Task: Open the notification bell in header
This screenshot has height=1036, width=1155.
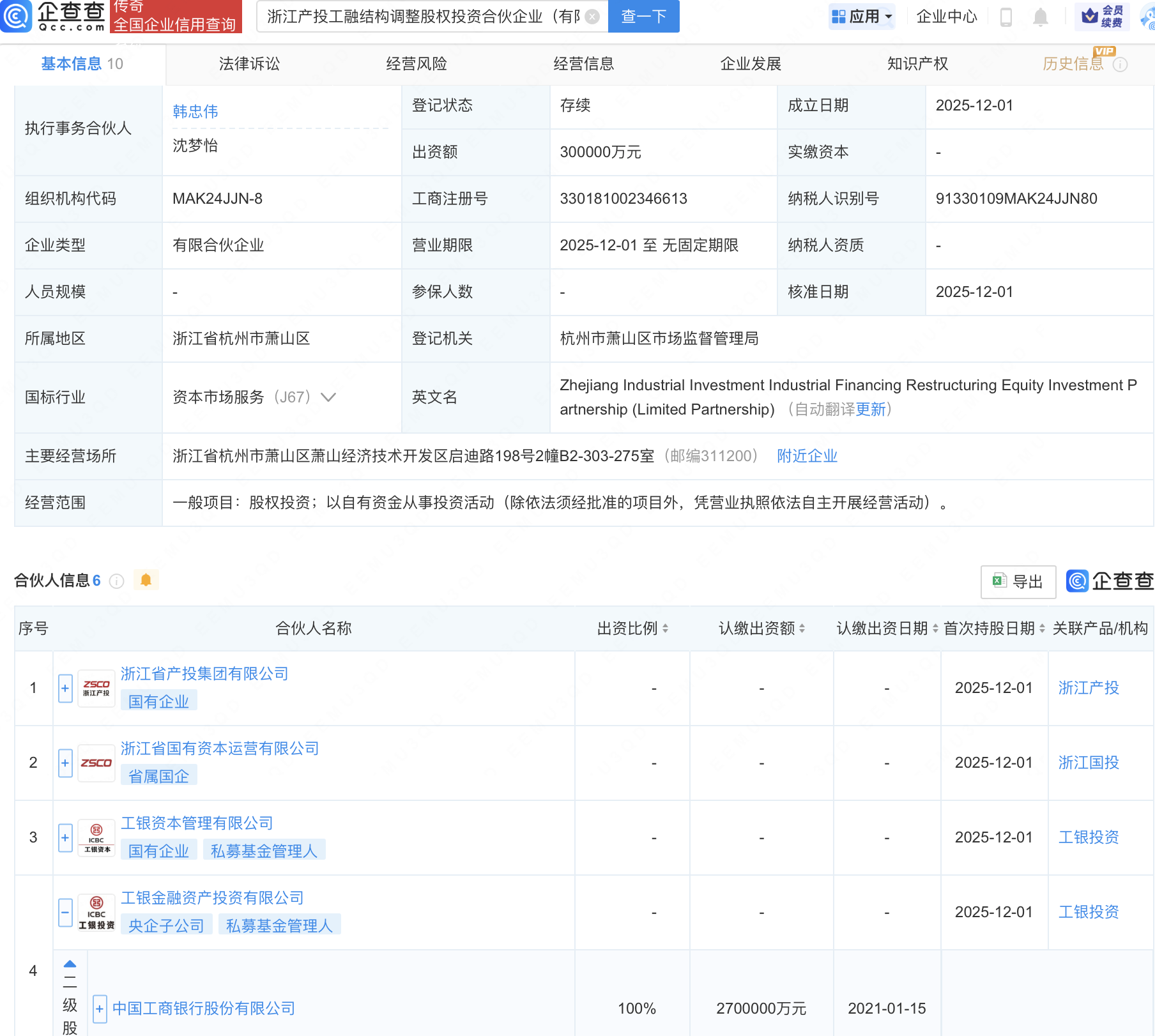Action: point(1040,17)
